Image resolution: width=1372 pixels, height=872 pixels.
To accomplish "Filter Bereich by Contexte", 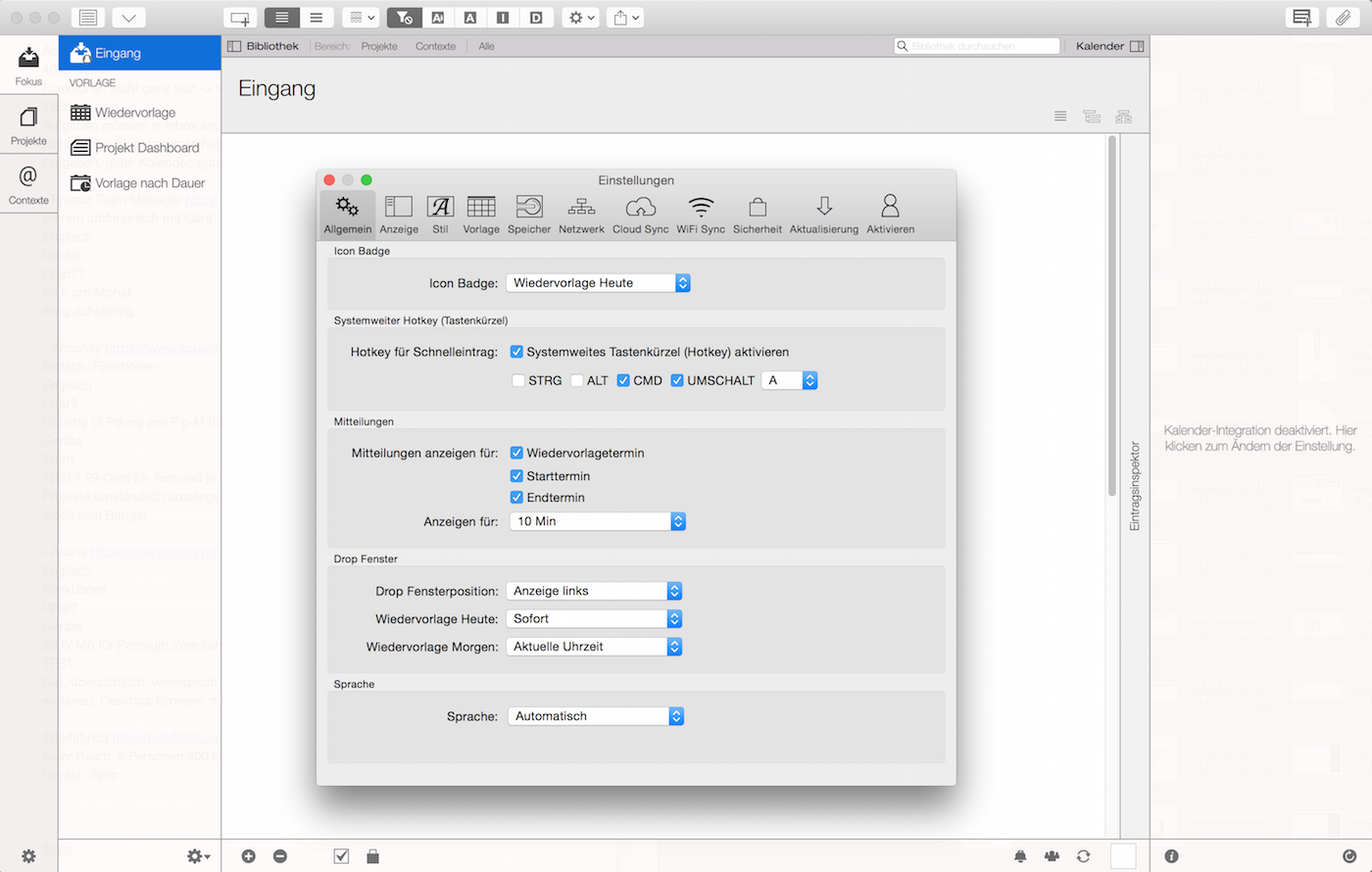I will [x=435, y=46].
